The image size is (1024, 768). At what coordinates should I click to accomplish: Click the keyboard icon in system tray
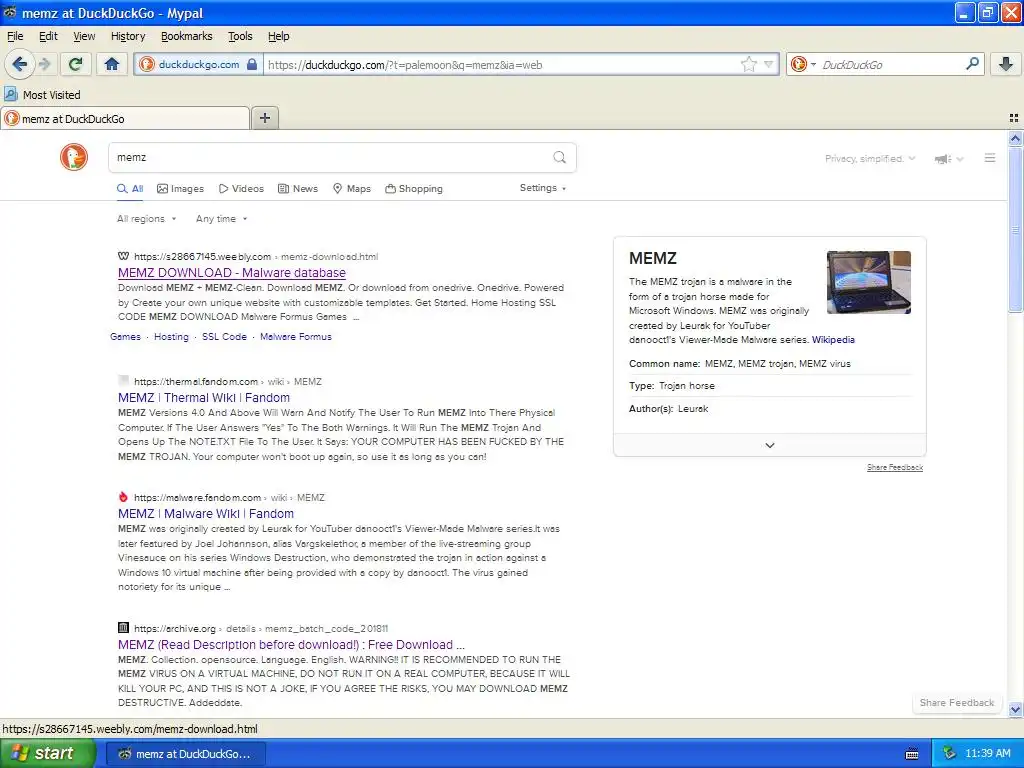click(912, 754)
